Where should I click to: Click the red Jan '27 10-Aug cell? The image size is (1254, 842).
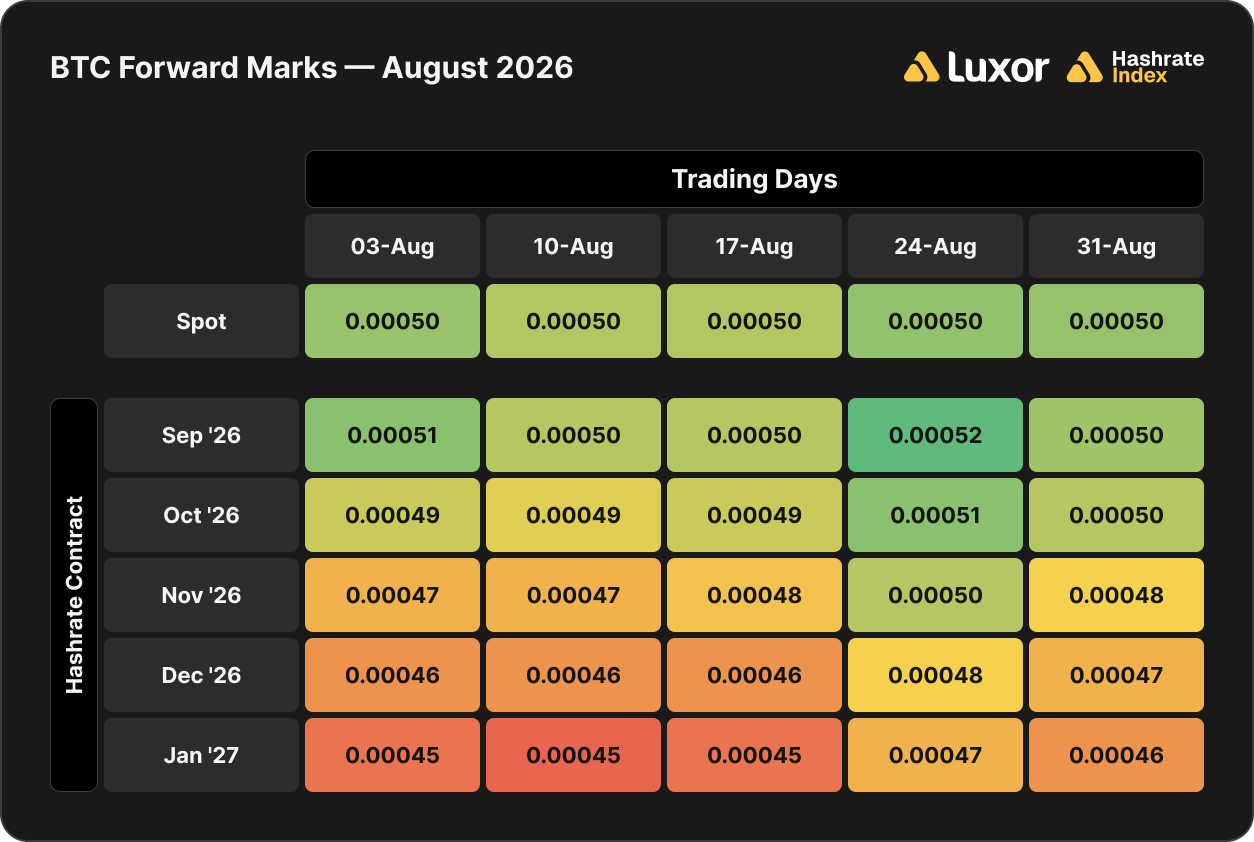click(573, 755)
